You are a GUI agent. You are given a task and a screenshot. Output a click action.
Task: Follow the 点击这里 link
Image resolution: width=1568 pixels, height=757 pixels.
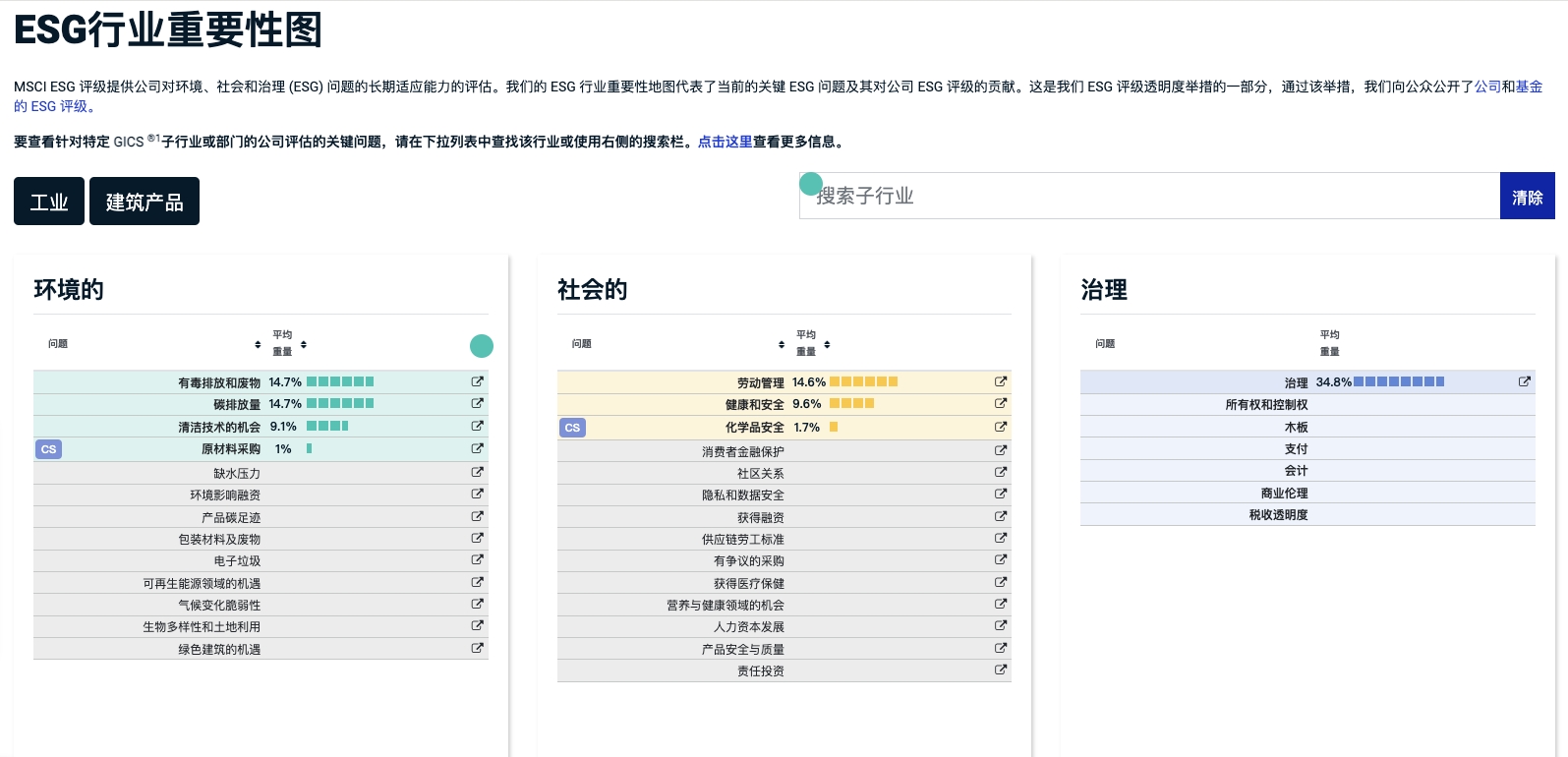pos(725,142)
